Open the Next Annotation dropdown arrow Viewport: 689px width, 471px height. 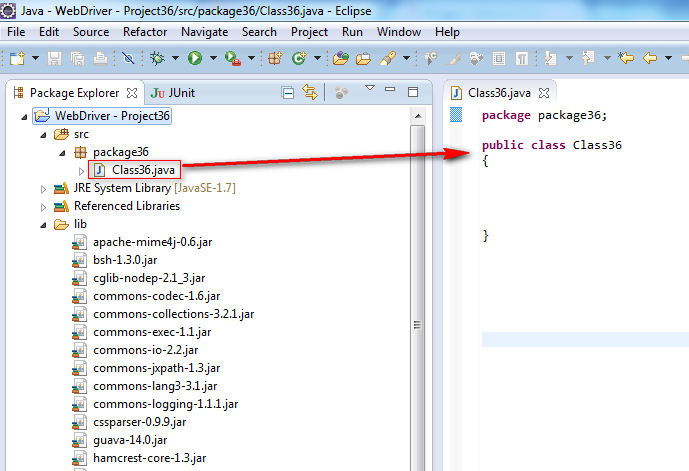(569, 58)
